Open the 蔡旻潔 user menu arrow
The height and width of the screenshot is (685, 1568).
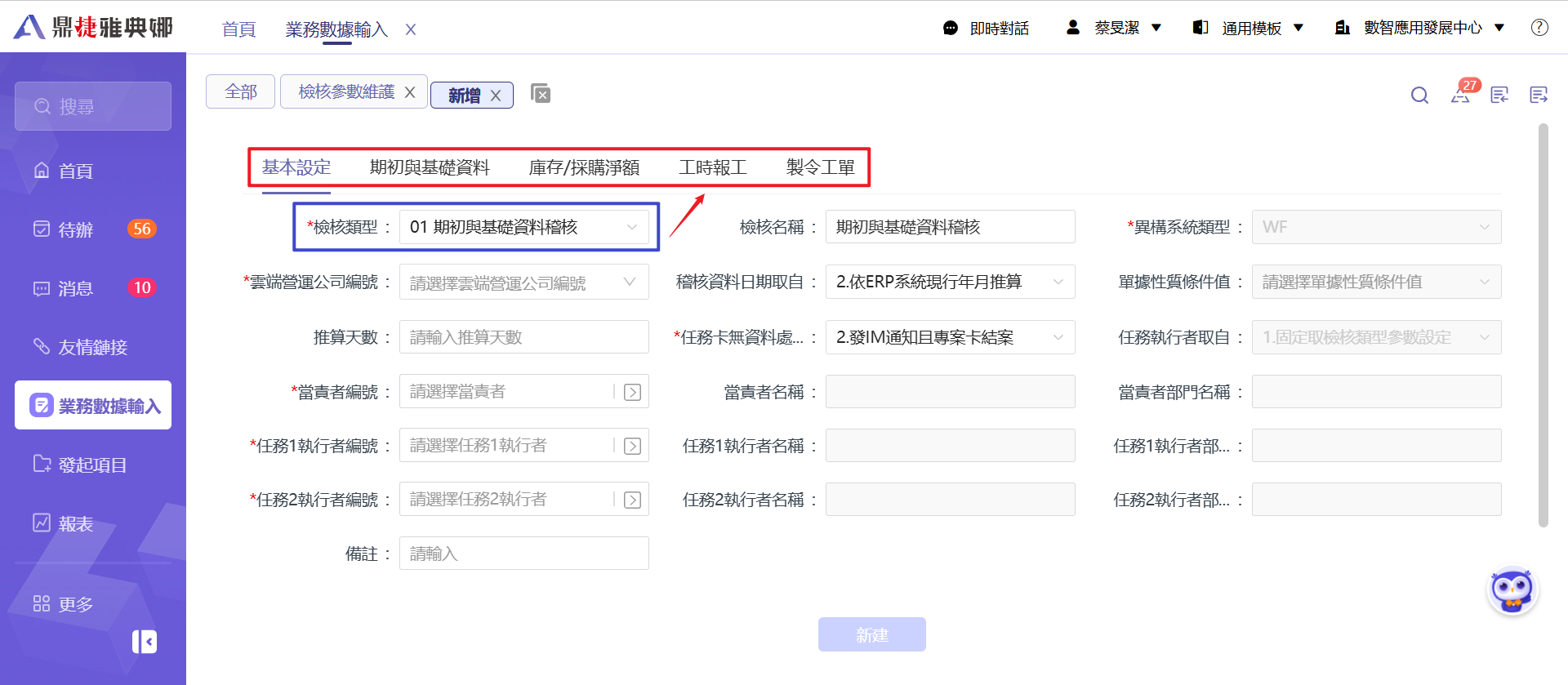(x=1156, y=28)
